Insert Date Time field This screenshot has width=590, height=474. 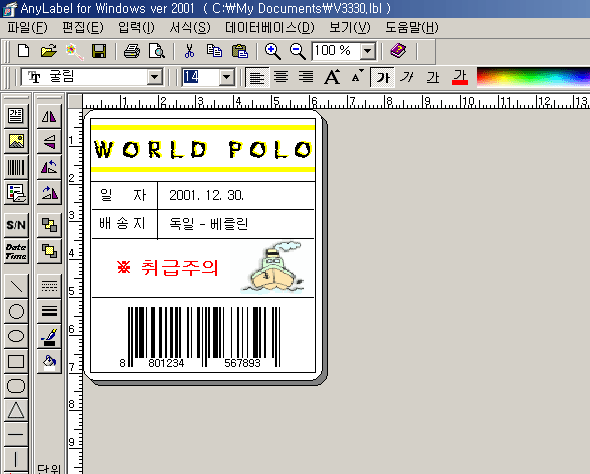[16, 251]
